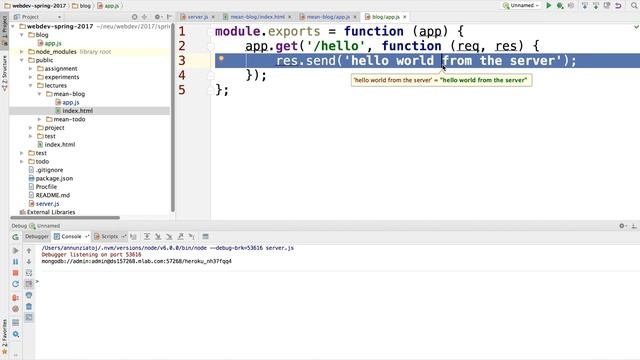Image resolution: width=640 pixels, height=360 pixels.
Task: Expand the node_modules folder
Action: click(22, 52)
